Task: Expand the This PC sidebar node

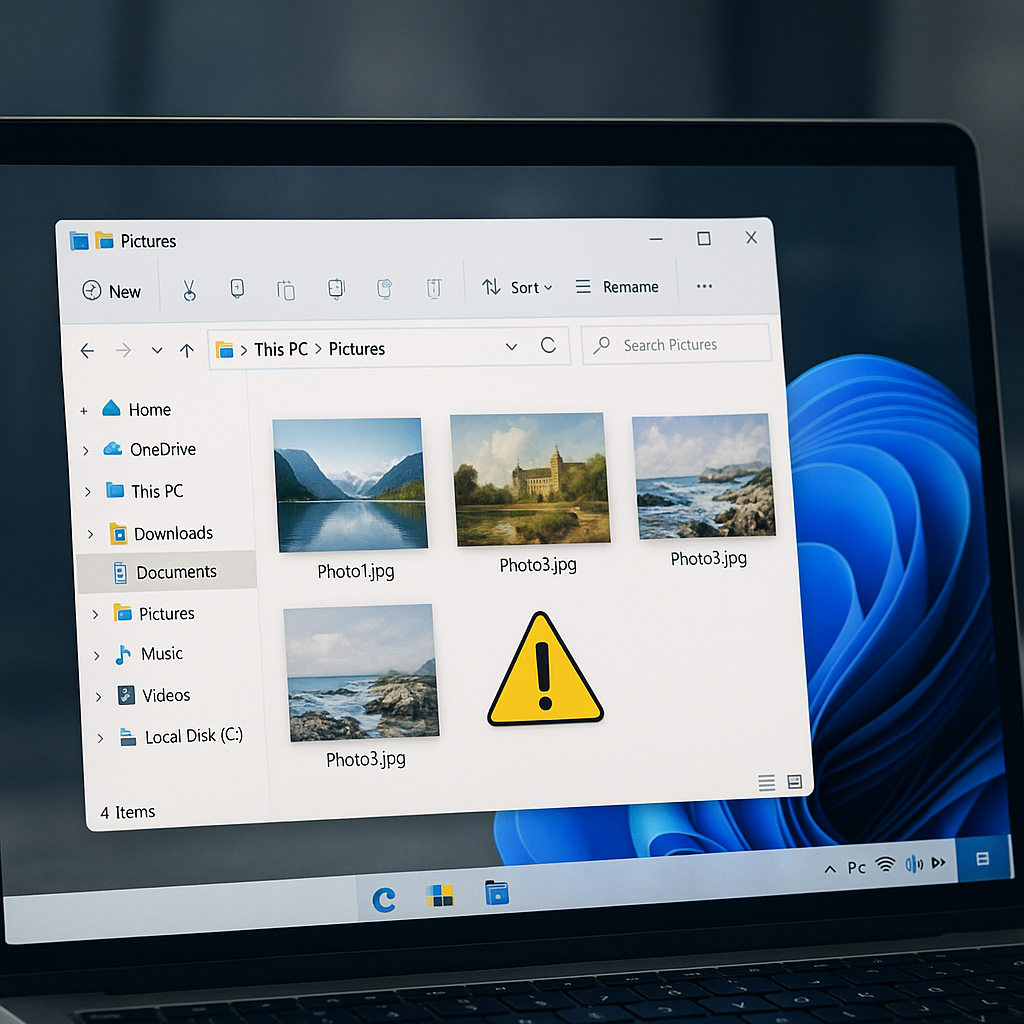Action: 88,492
